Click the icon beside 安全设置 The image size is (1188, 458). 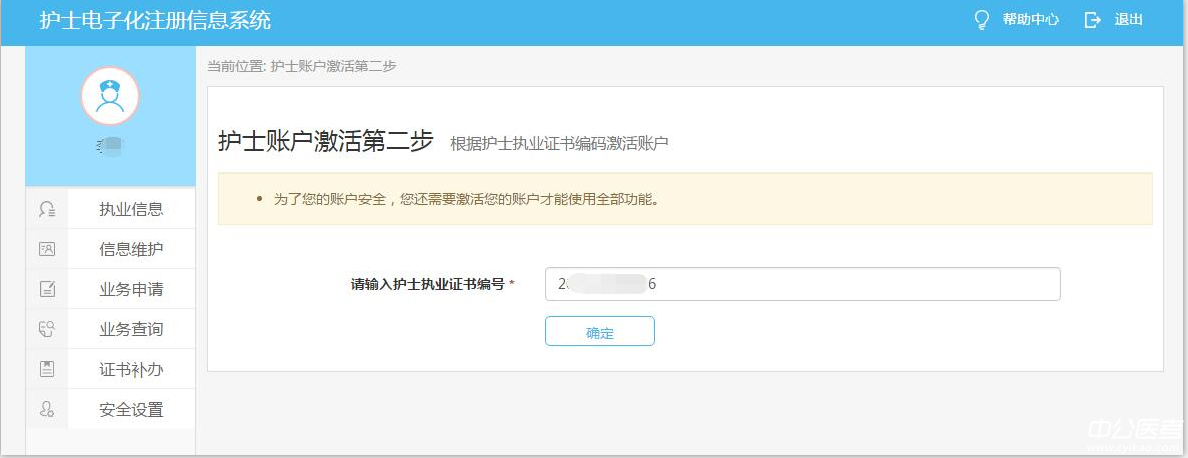(46, 409)
